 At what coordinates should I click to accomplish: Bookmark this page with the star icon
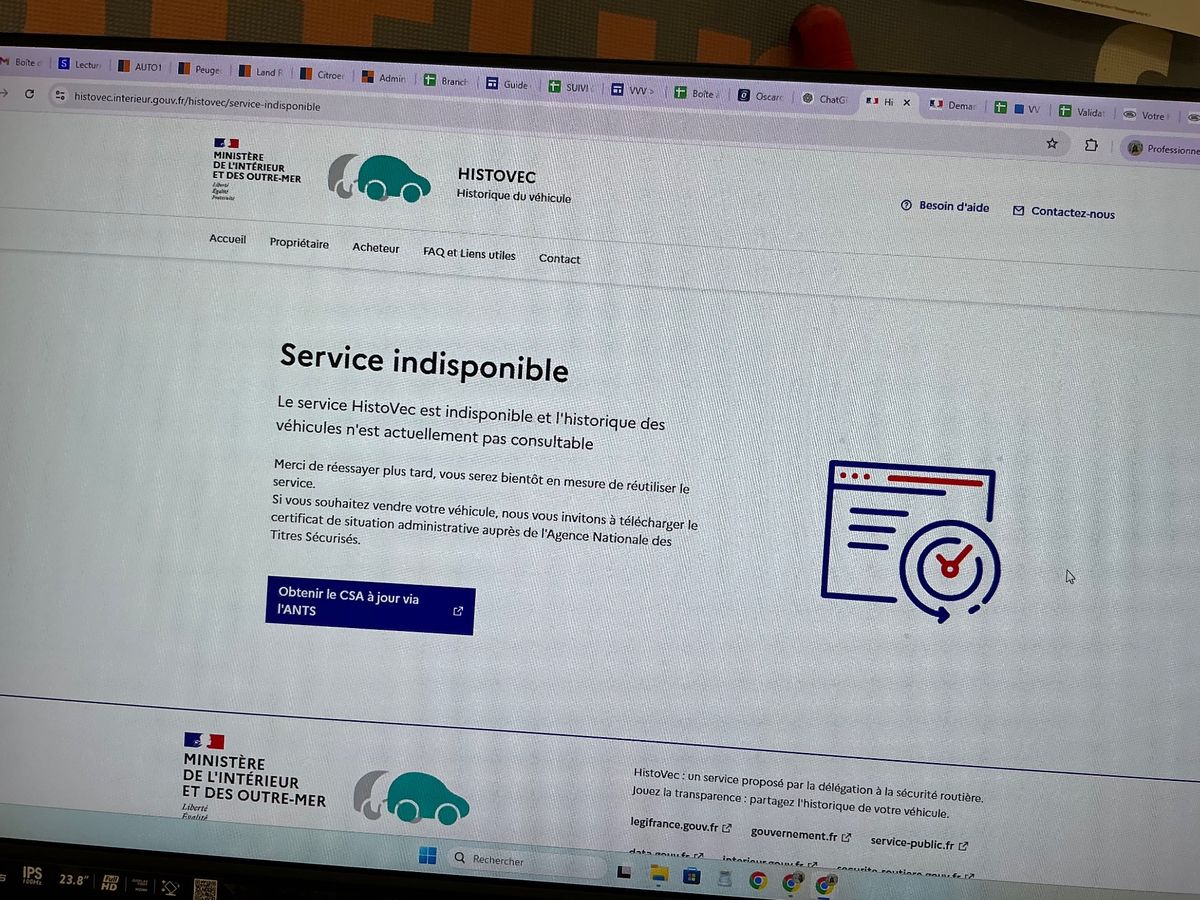(1052, 144)
